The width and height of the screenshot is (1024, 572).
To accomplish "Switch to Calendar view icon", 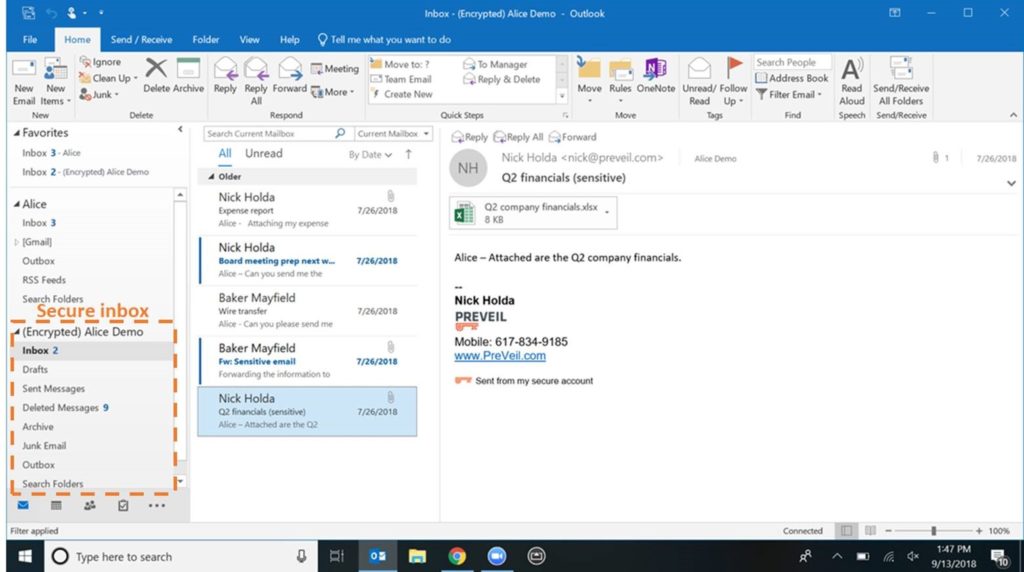I will pyautogui.click(x=56, y=505).
